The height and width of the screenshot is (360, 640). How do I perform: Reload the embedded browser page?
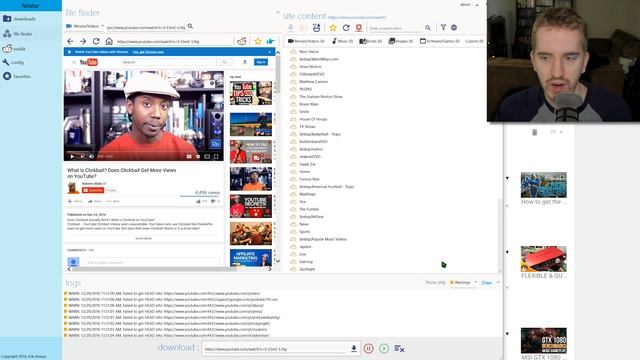[96, 41]
